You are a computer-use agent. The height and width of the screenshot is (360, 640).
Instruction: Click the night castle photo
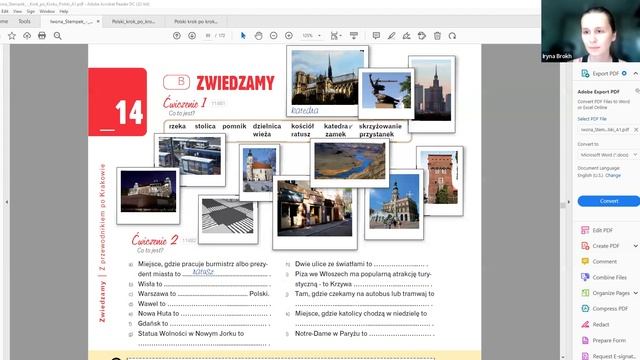[x=148, y=191]
